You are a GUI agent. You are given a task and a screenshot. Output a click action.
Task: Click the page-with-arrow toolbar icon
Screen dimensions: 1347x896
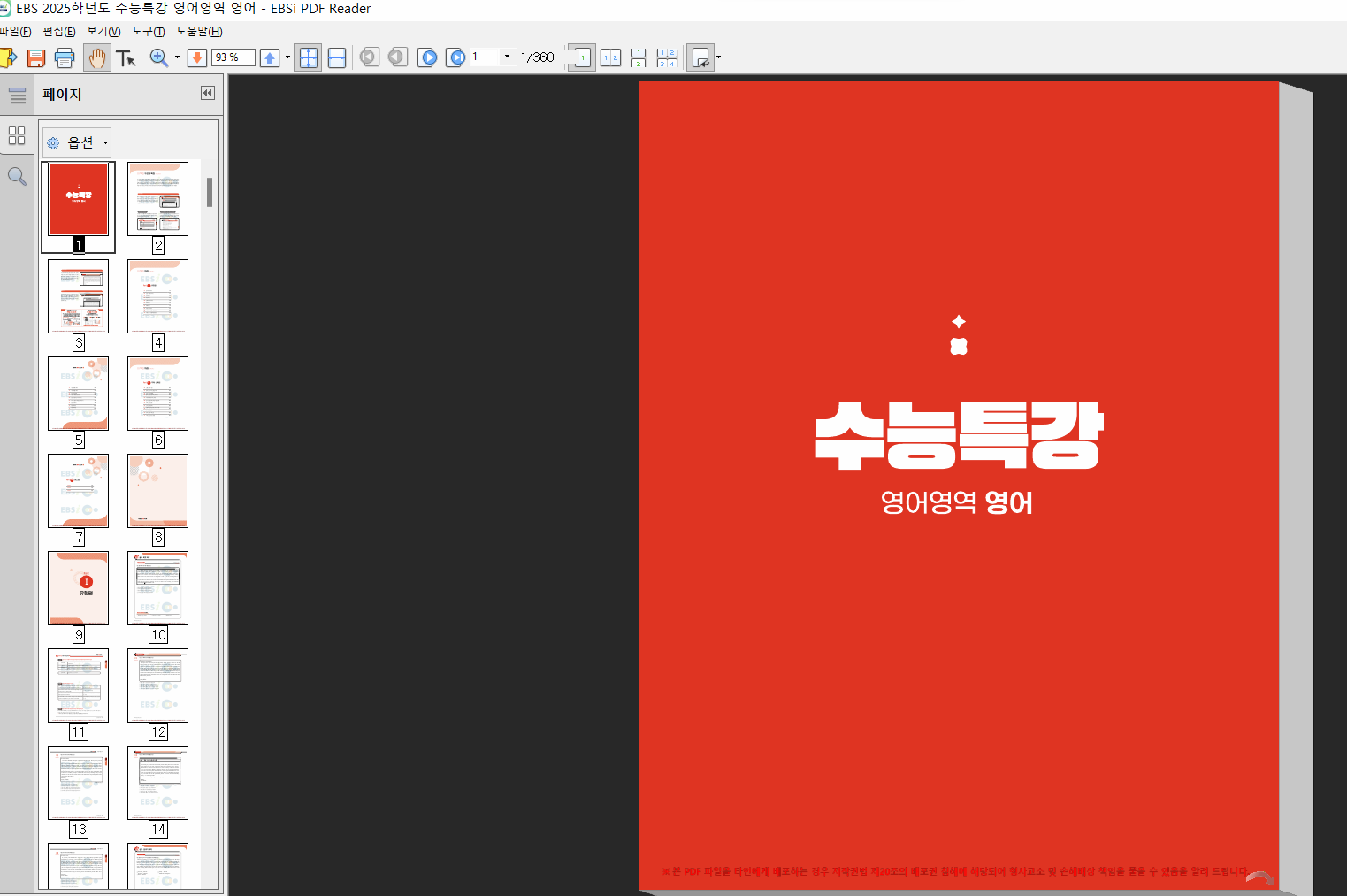point(700,58)
